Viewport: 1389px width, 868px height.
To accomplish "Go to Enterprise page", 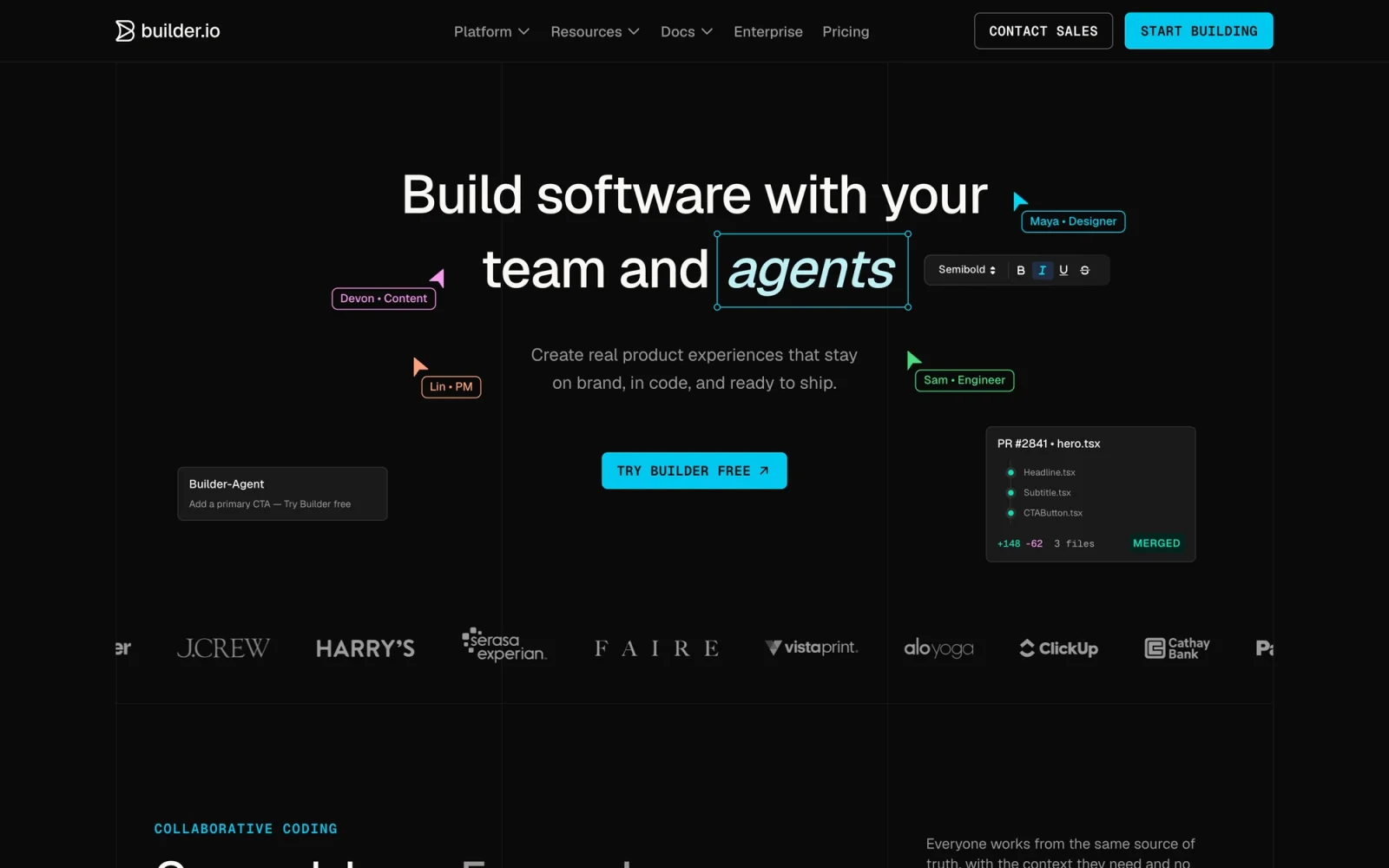I will pos(768,31).
